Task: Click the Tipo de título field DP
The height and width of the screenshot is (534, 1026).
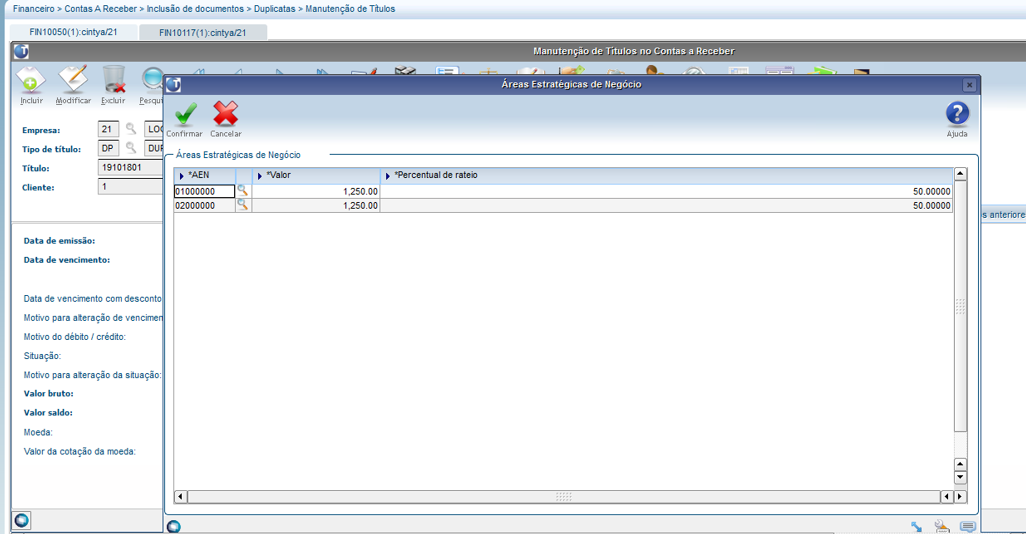Action: [108, 148]
